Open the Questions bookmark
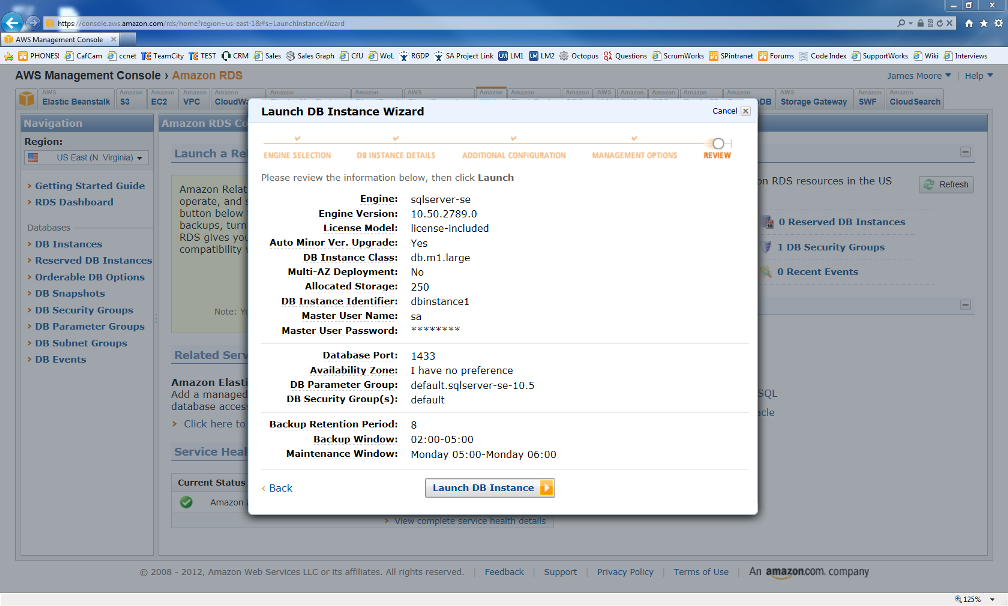1008x606 pixels. 625,56
